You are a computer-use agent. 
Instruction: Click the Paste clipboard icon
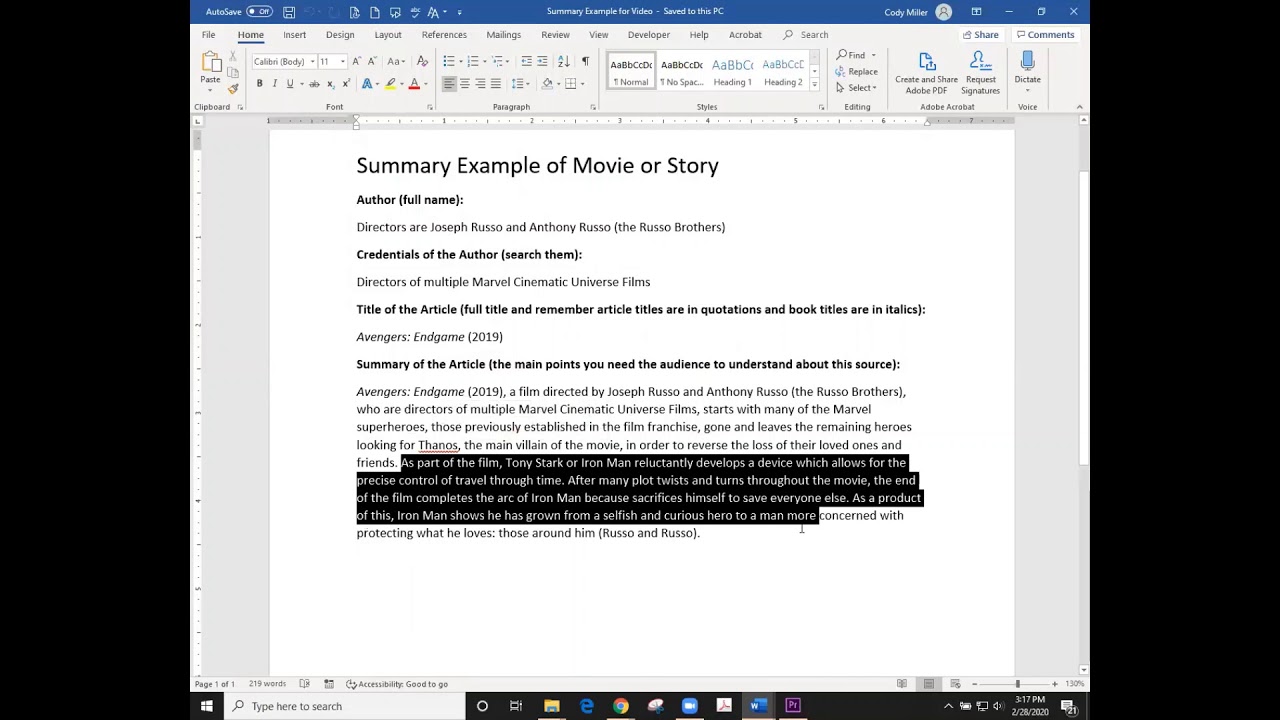pyautogui.click(x=210, y=62)
